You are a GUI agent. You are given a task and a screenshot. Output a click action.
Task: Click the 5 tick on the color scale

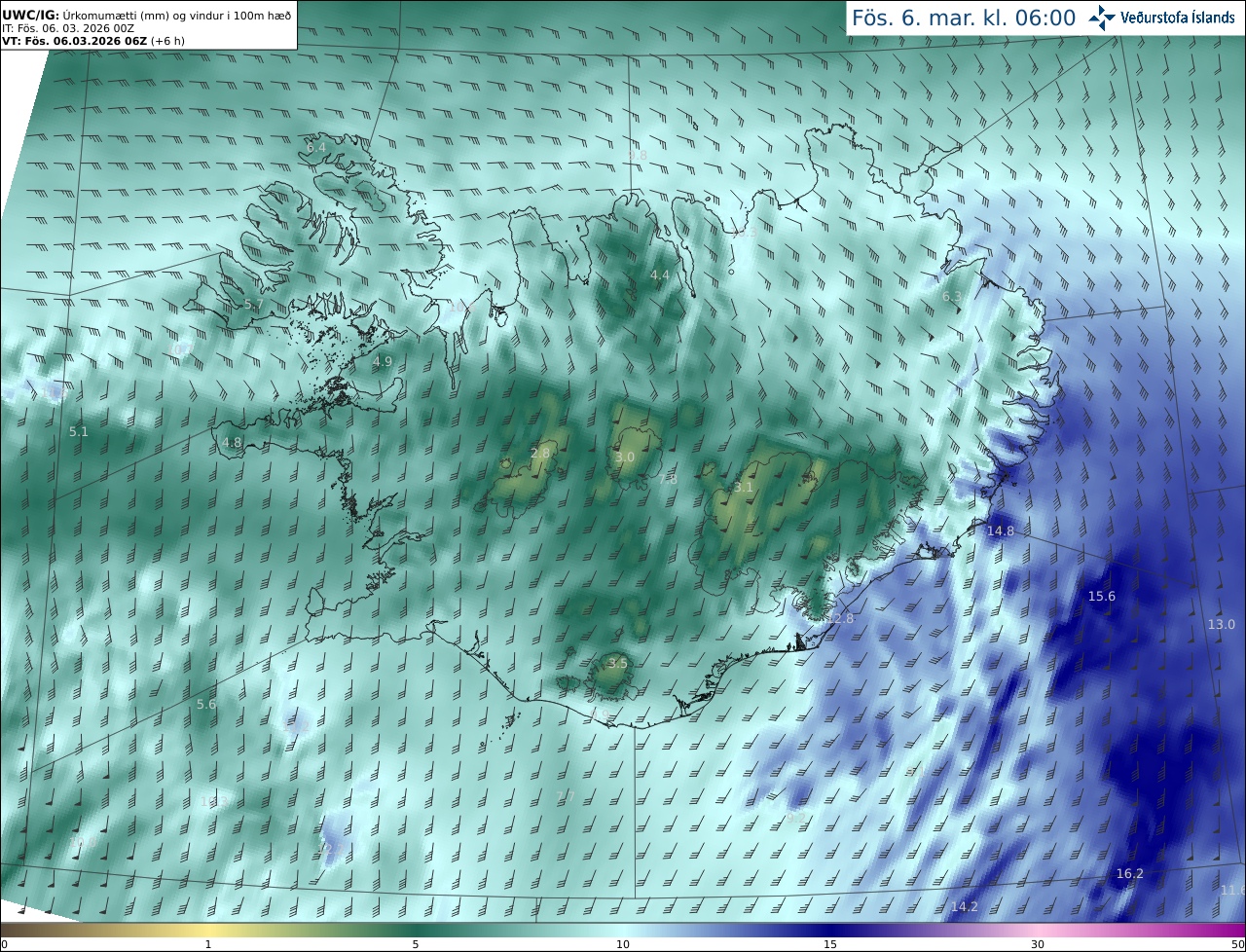[416, 944]
